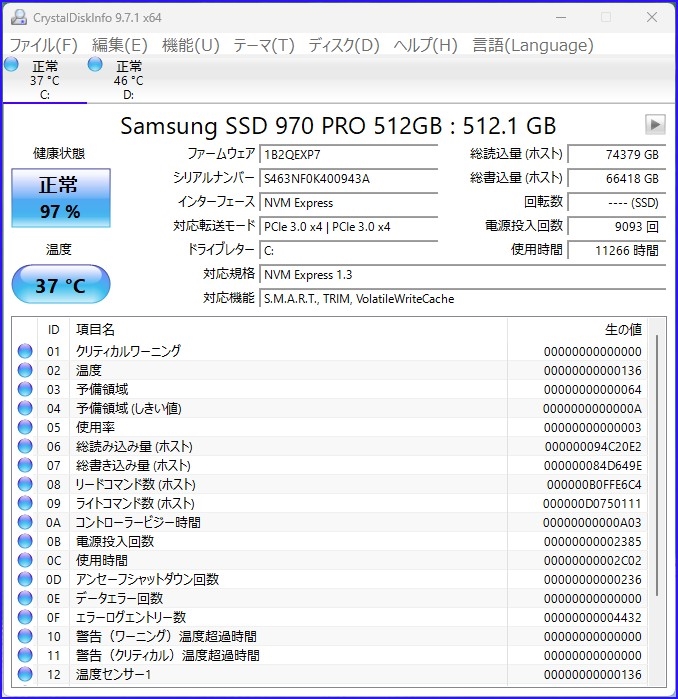Click status icon for row 12 温度センサー1

(25, 674)
